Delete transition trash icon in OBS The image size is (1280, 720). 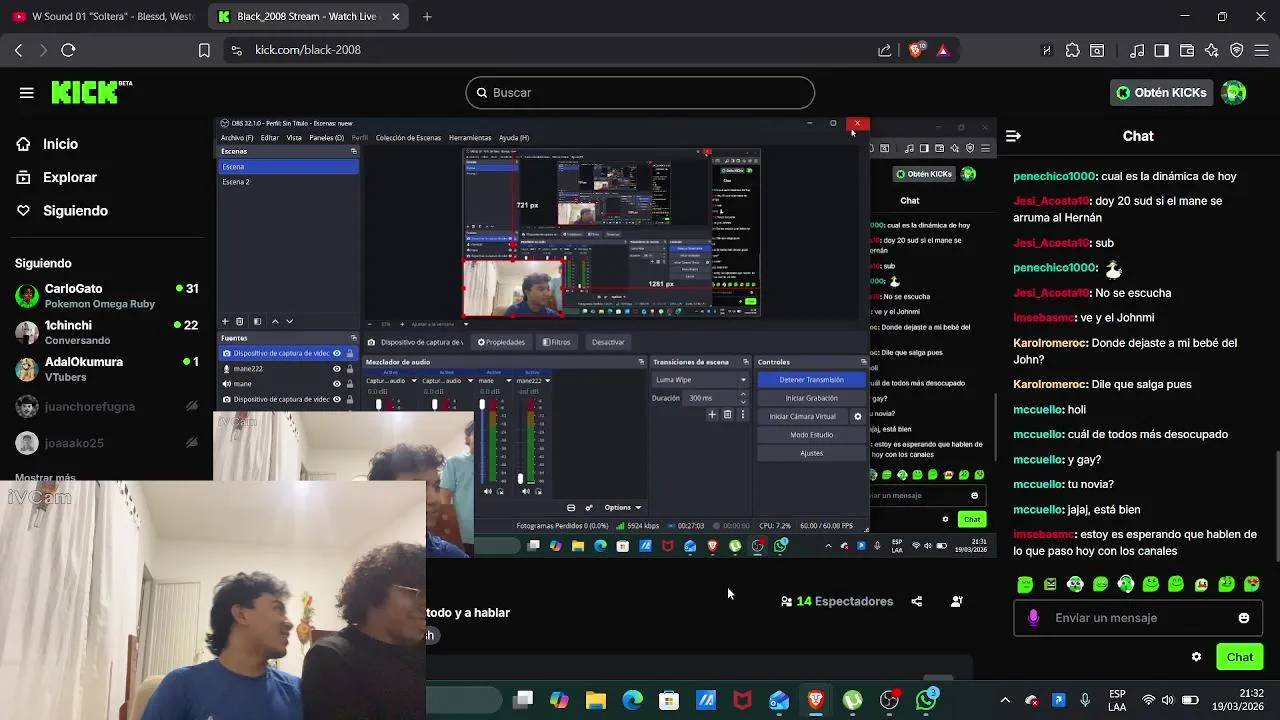(x=727, y=414)
